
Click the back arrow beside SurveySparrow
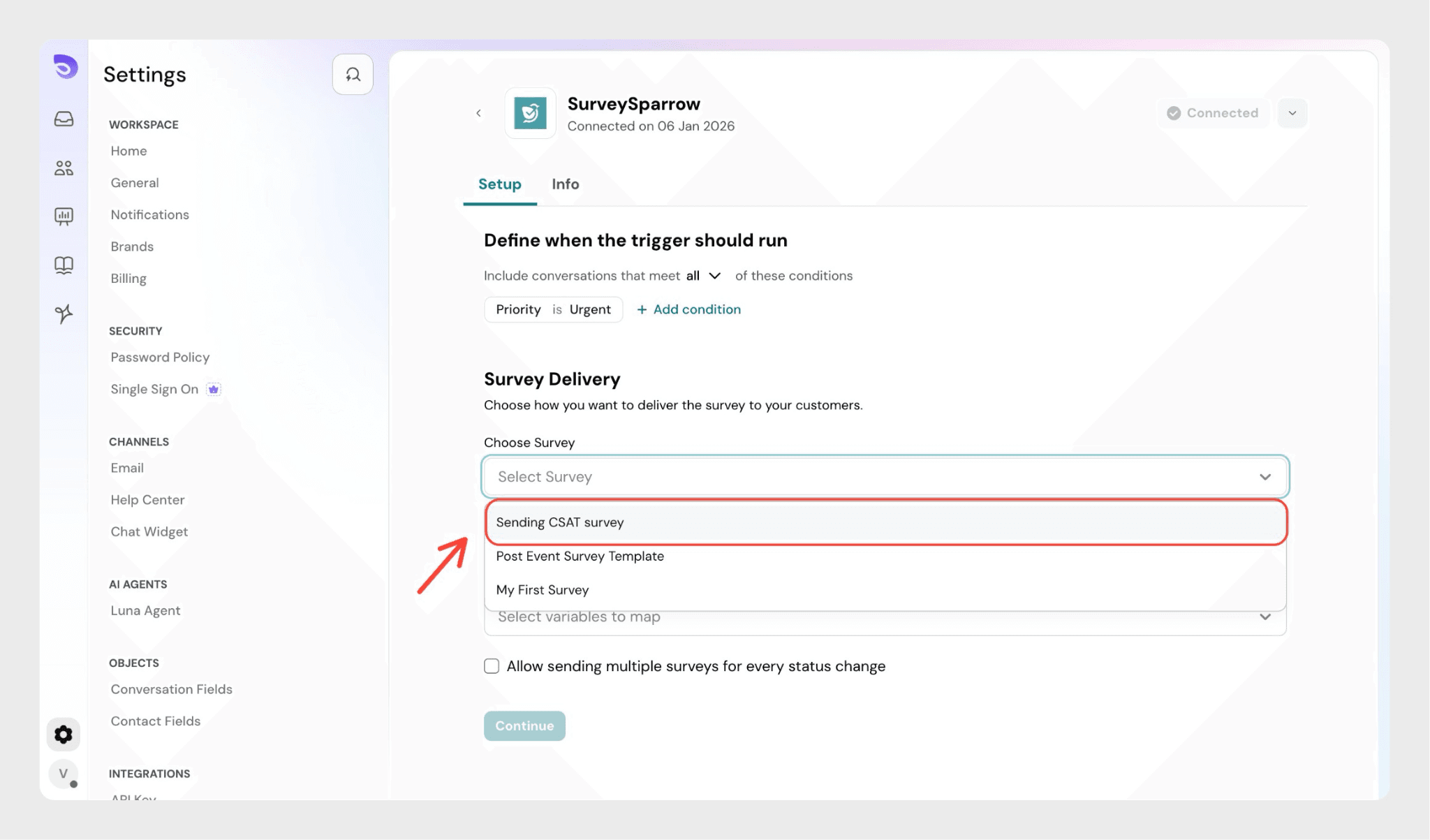(x=478, y=113)
